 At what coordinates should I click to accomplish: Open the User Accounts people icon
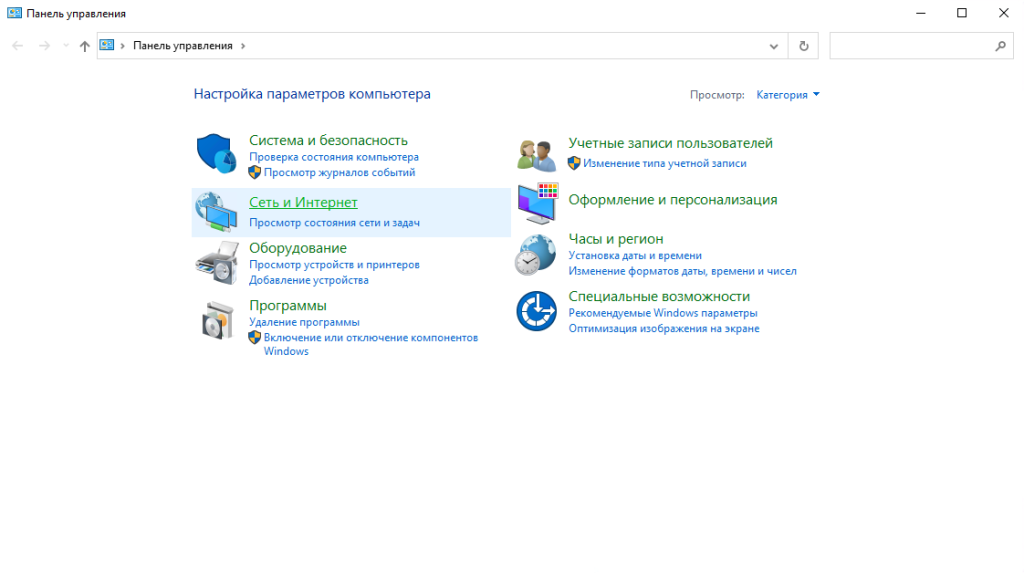[x=536, y=156]
